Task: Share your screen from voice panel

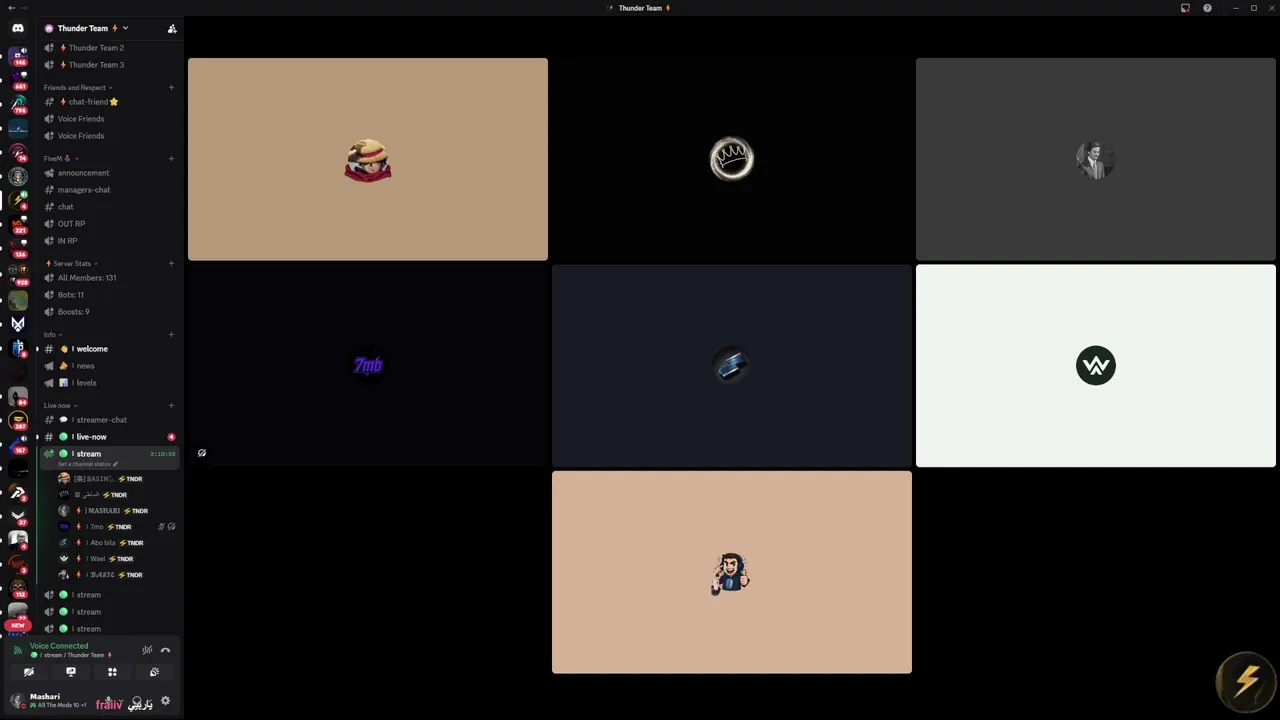Action: 71,672
